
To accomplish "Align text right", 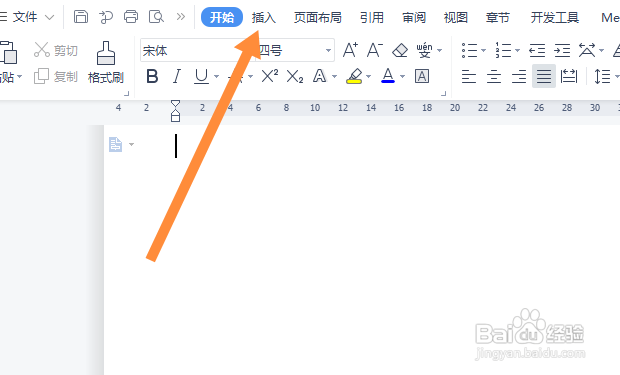I will click(519, 76).
